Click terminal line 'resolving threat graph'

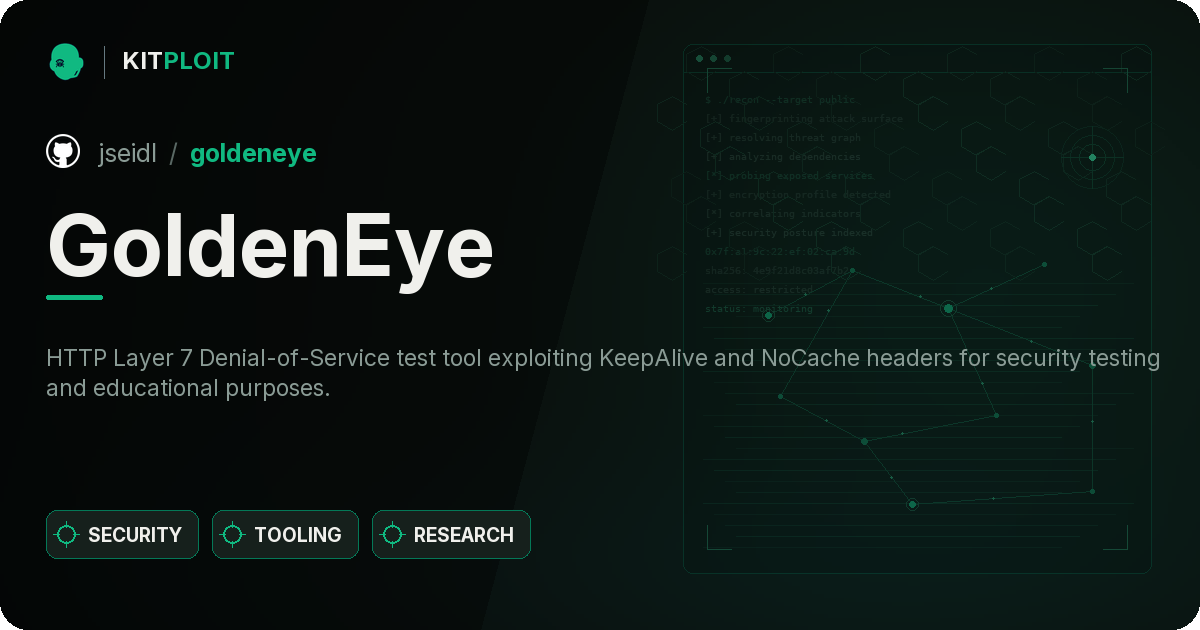pos(783,138)
